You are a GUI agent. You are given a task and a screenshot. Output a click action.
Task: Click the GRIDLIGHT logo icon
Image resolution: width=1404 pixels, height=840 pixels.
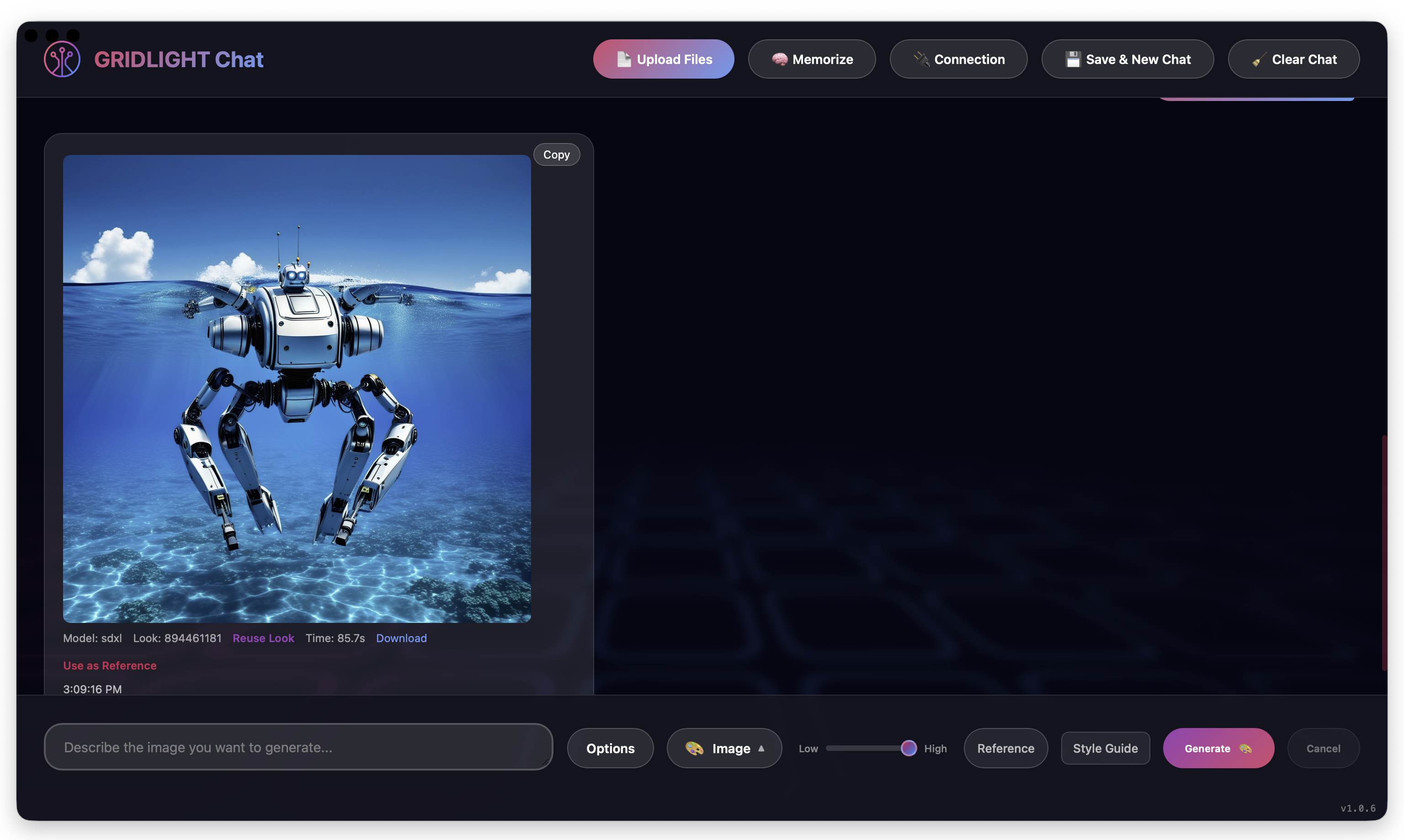tap(62, 59)
